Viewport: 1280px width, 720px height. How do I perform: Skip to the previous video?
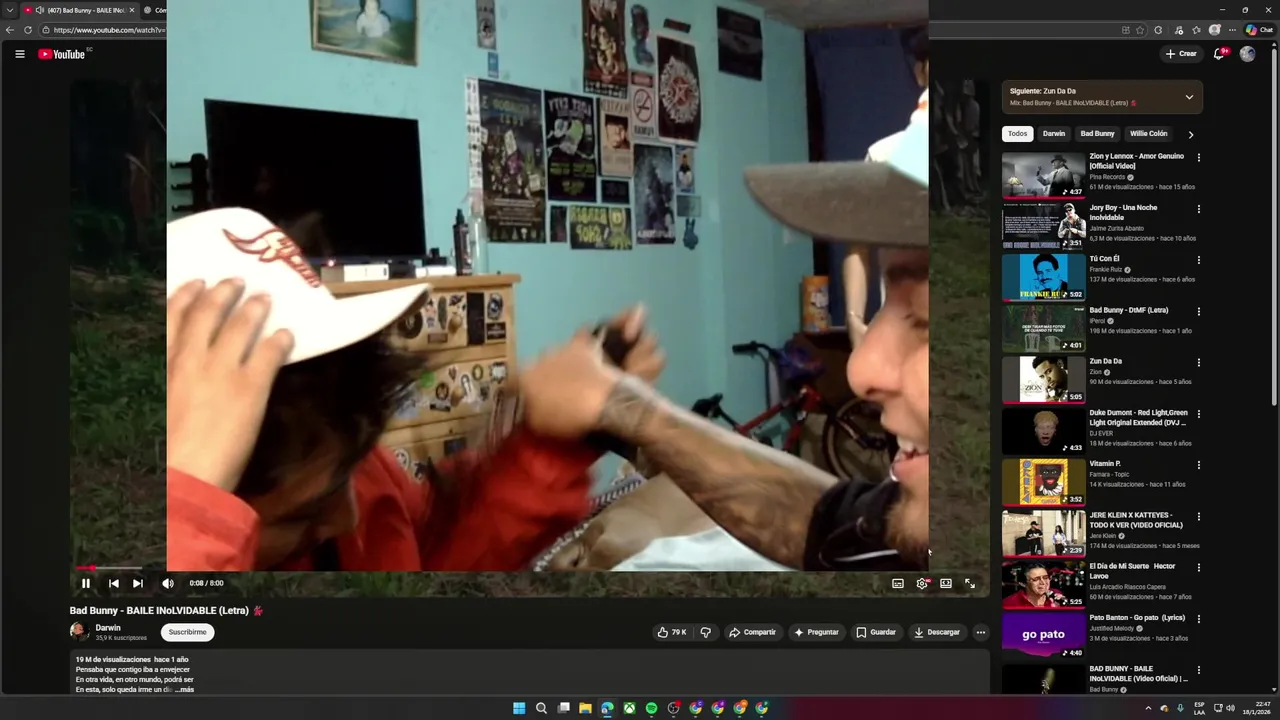coord(114,583)
